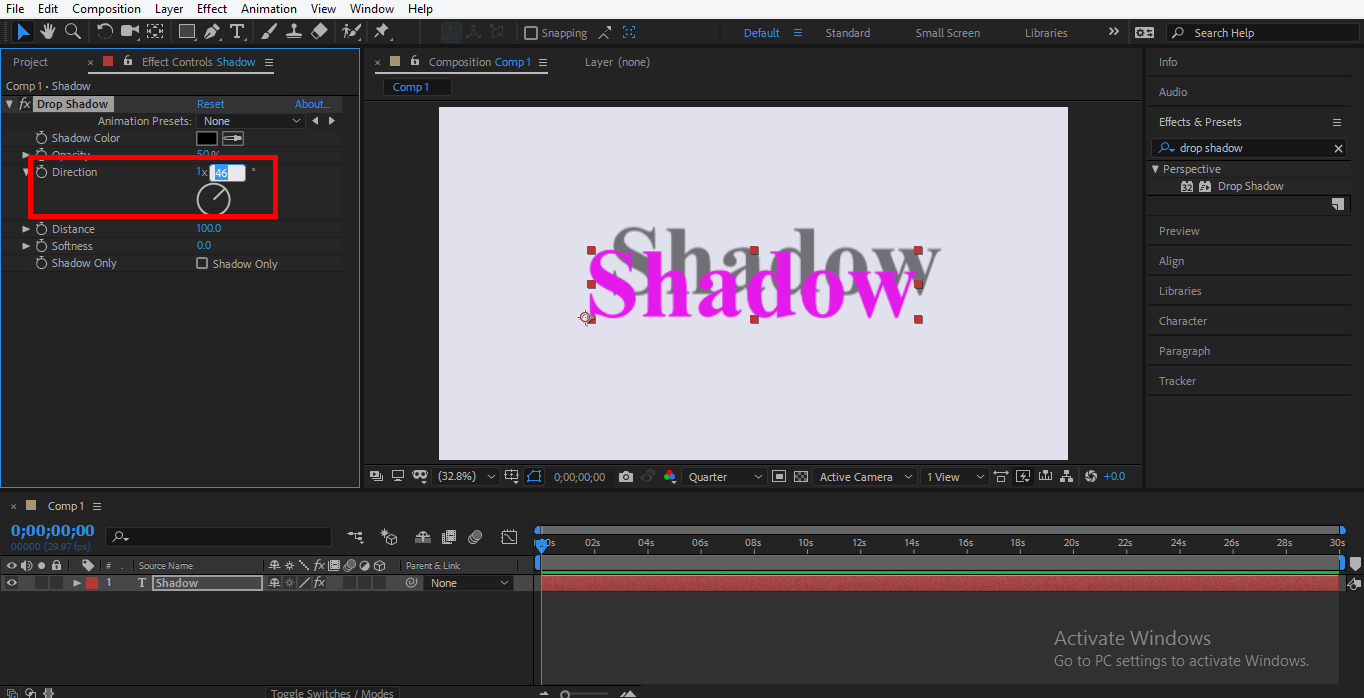The width and height of the screenshot is (1364, 698).
Task: Select the Horizontal Type tool
Action: tap(237, 32)
